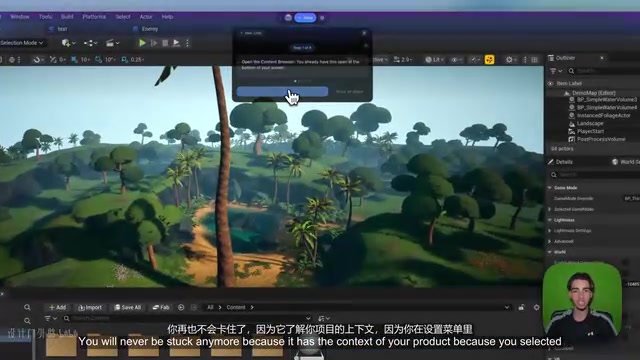
Task: Click the green Play button
Action: tap(142, 43)
